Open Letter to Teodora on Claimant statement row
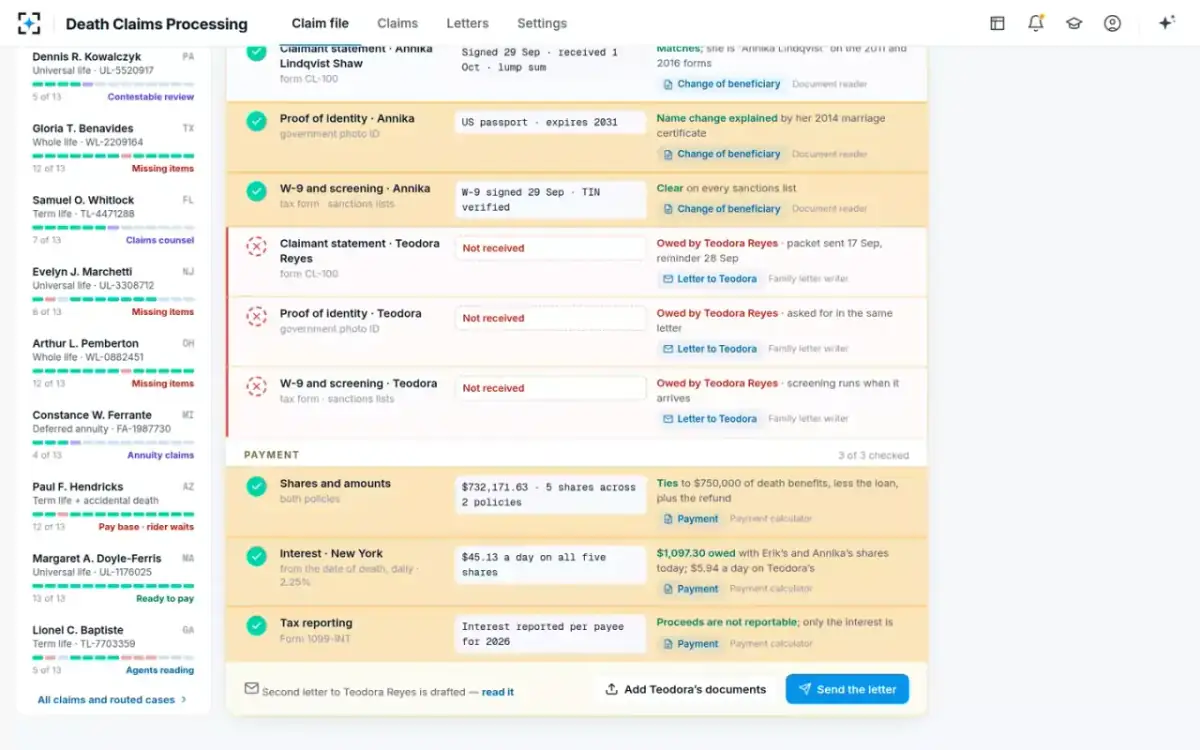Viewport: 1200px width, 750px height. (709, 279)
